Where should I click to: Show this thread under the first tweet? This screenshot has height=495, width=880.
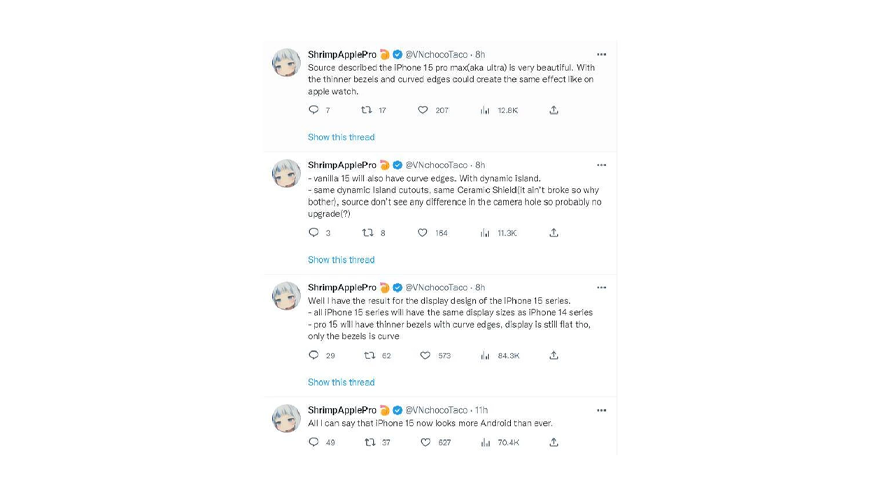pos(341,137)
